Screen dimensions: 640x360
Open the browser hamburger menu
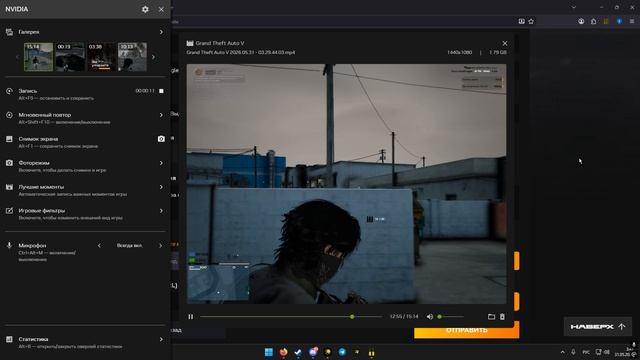[x=632, y=21]
